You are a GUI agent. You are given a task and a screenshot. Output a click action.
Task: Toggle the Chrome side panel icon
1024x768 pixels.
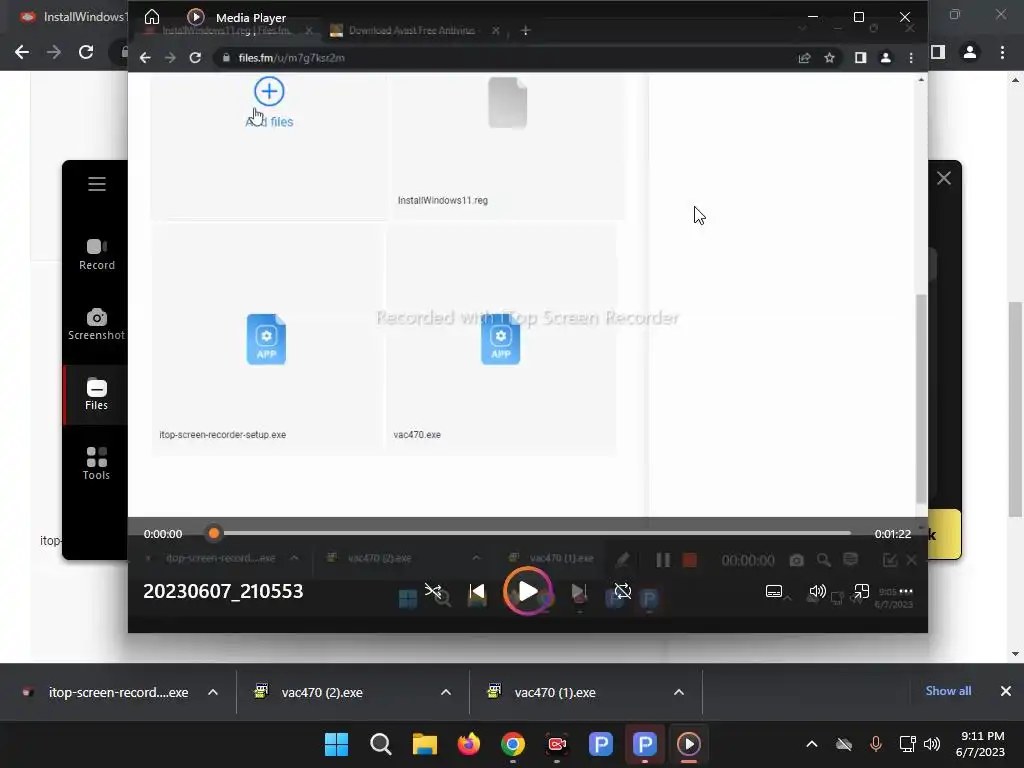[x=938, y=52]
